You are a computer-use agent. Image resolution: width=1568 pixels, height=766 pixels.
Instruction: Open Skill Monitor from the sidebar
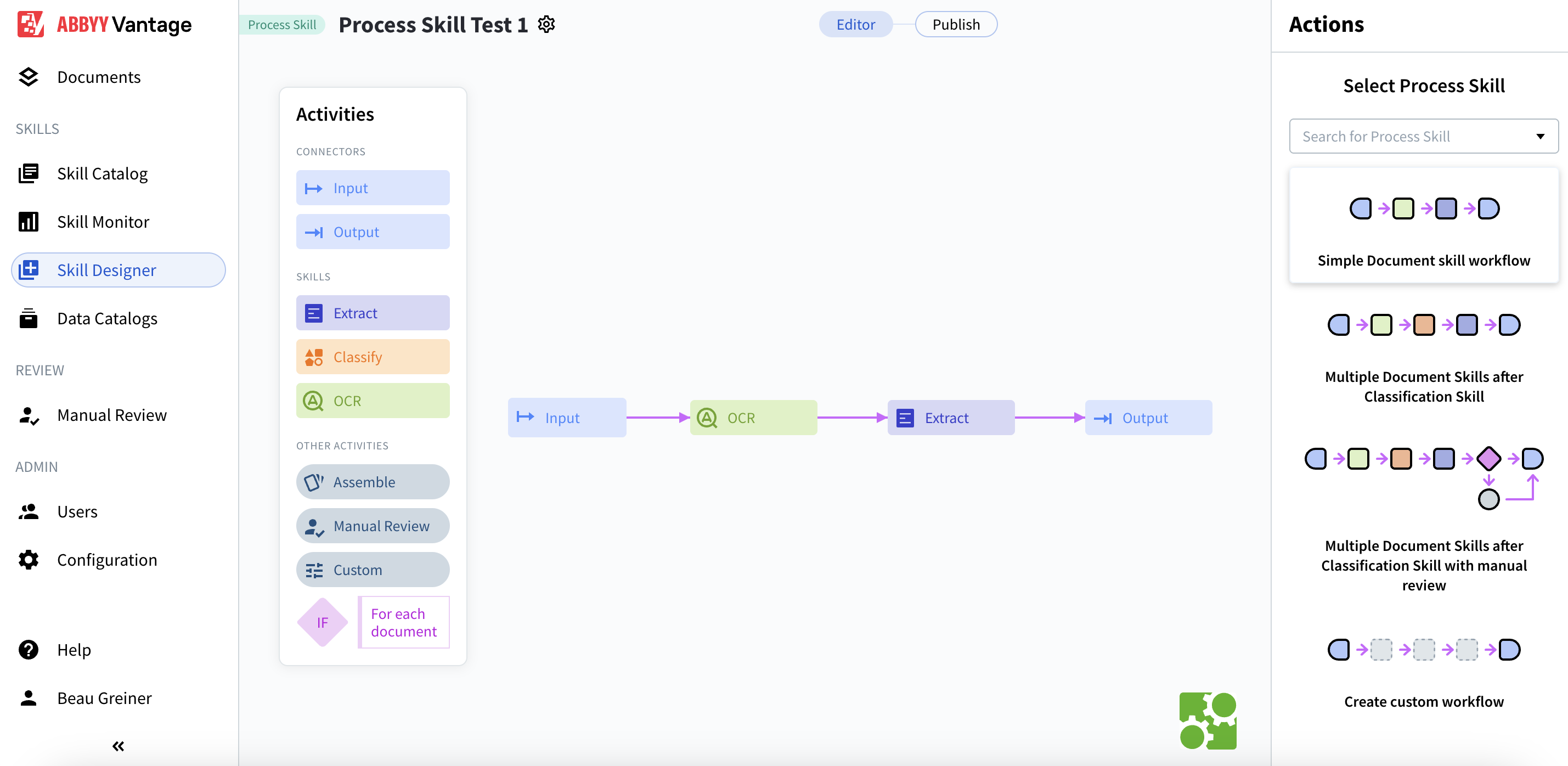point(104,222)
